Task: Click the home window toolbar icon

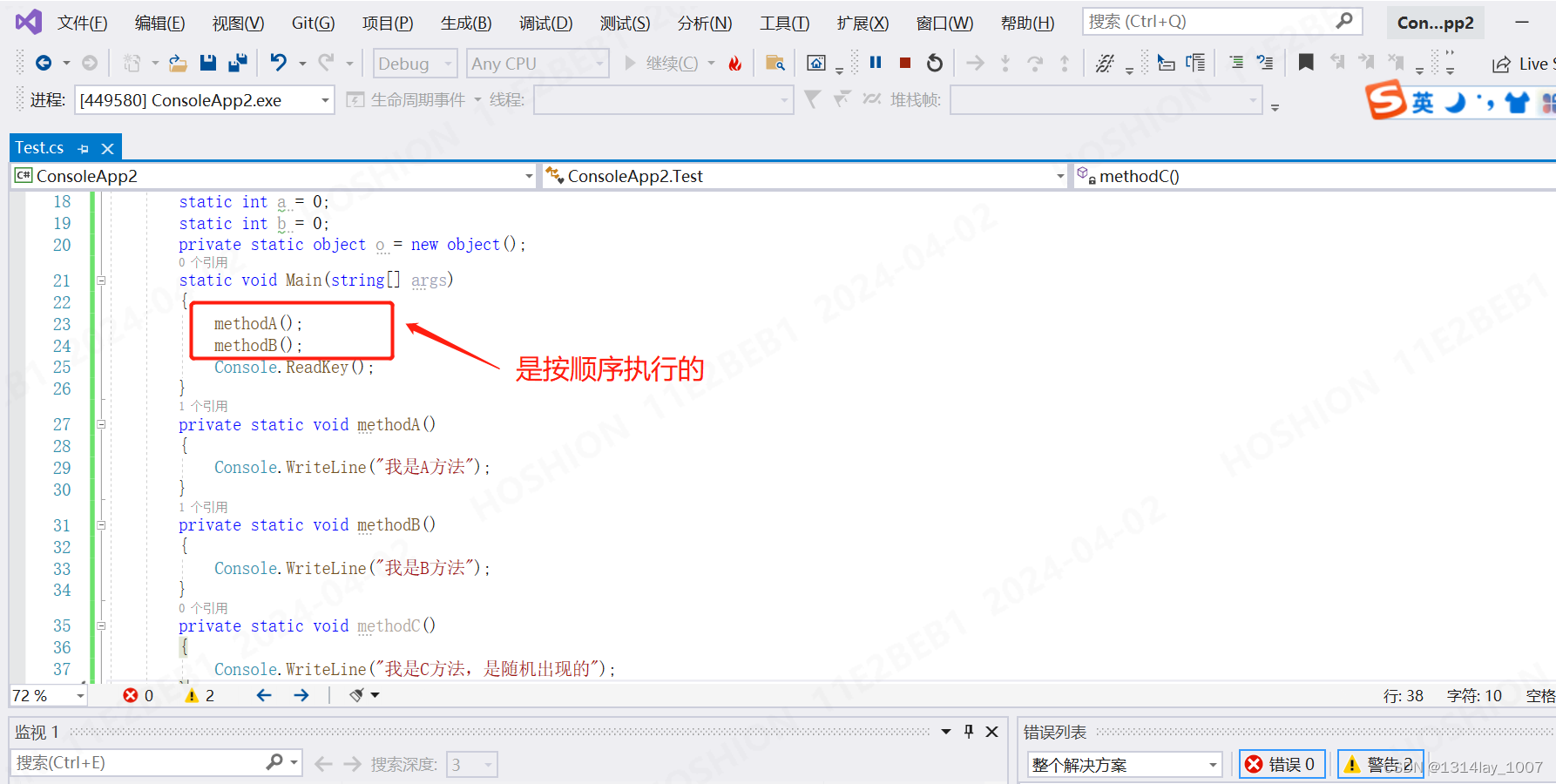Action: (x=816, y=63)
